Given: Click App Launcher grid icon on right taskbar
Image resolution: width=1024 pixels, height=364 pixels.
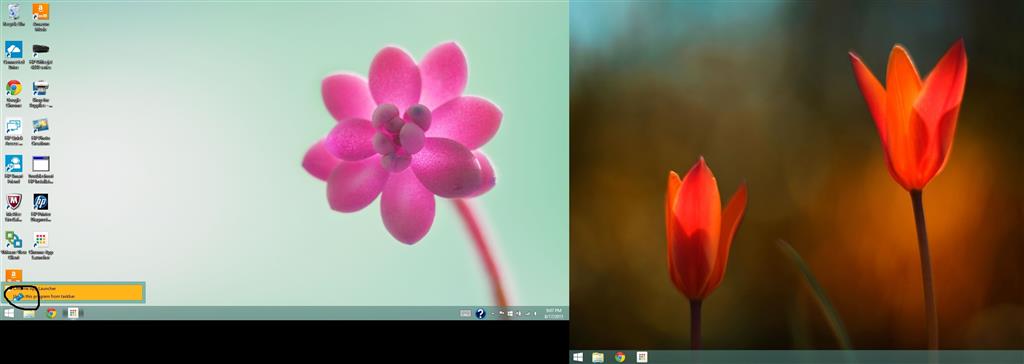Looking at the screenshot, I should point(642,357).
